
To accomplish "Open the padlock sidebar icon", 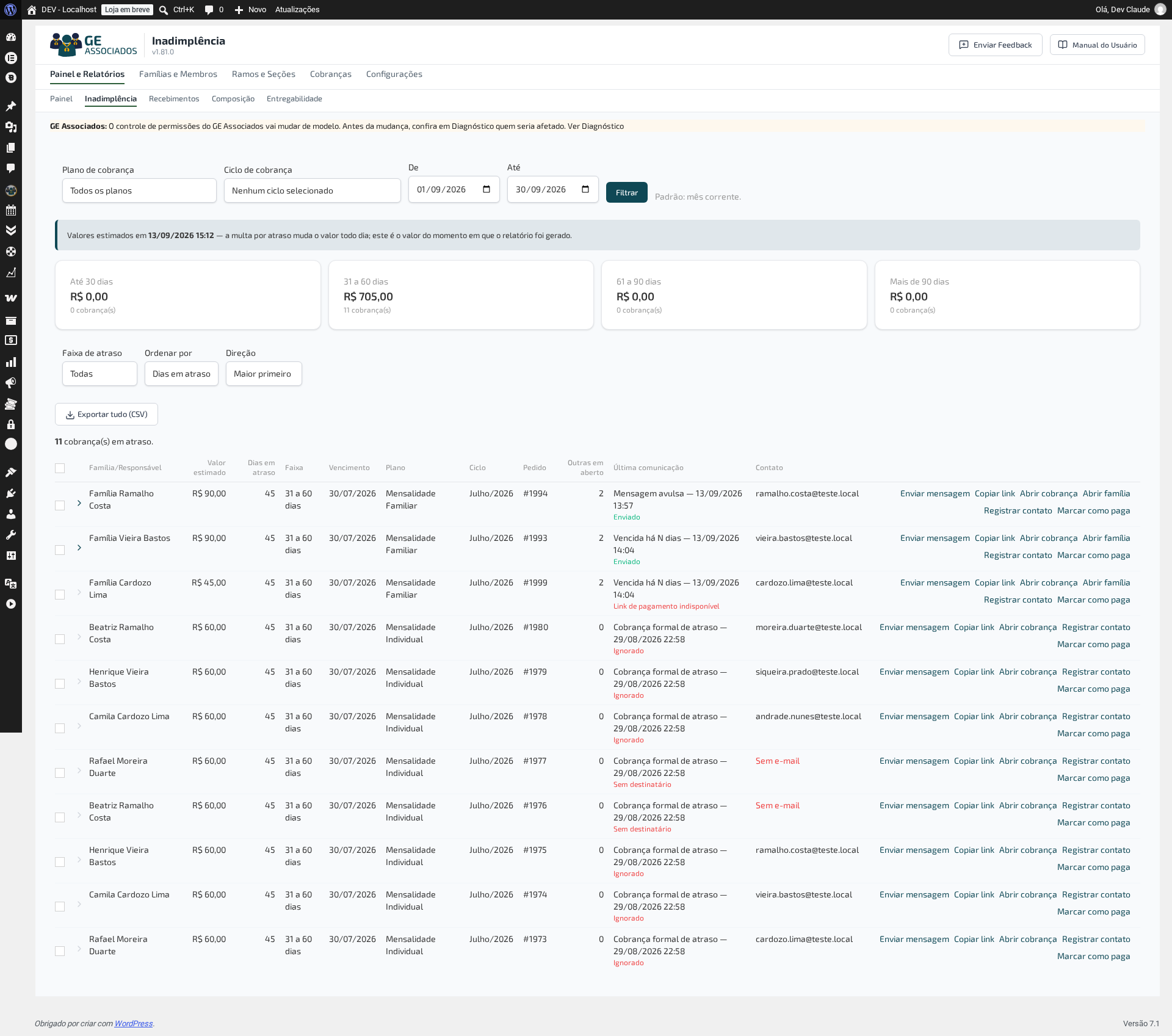I will pos(11,424).
